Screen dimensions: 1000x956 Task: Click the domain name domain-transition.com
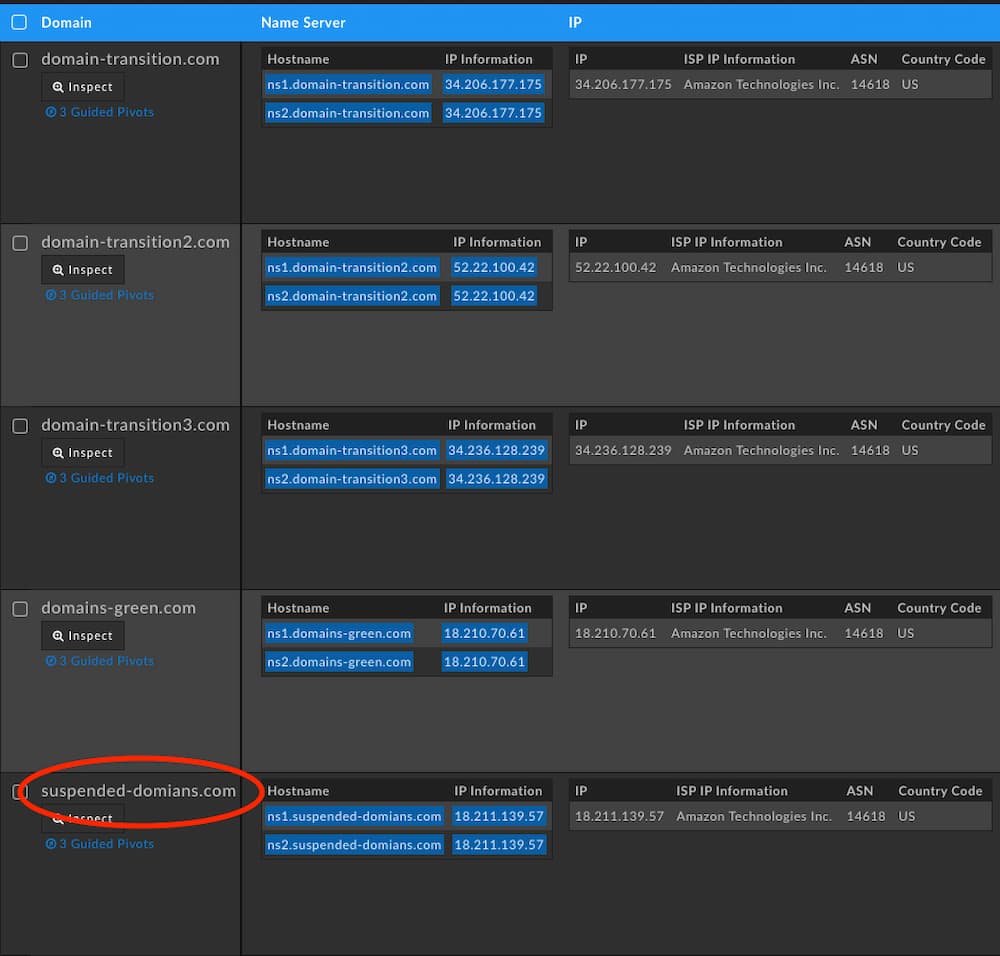click(130, 59)
